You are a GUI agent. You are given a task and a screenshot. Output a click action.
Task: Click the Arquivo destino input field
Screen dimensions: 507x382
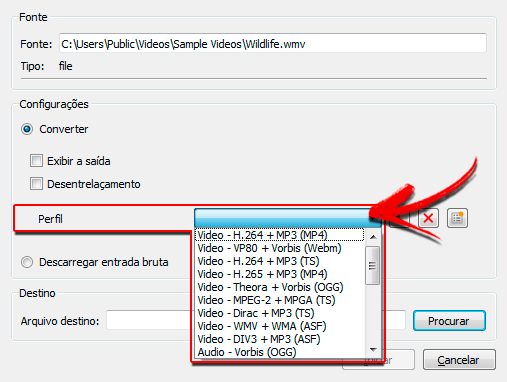pyautogui.click(x=256, y=320)
